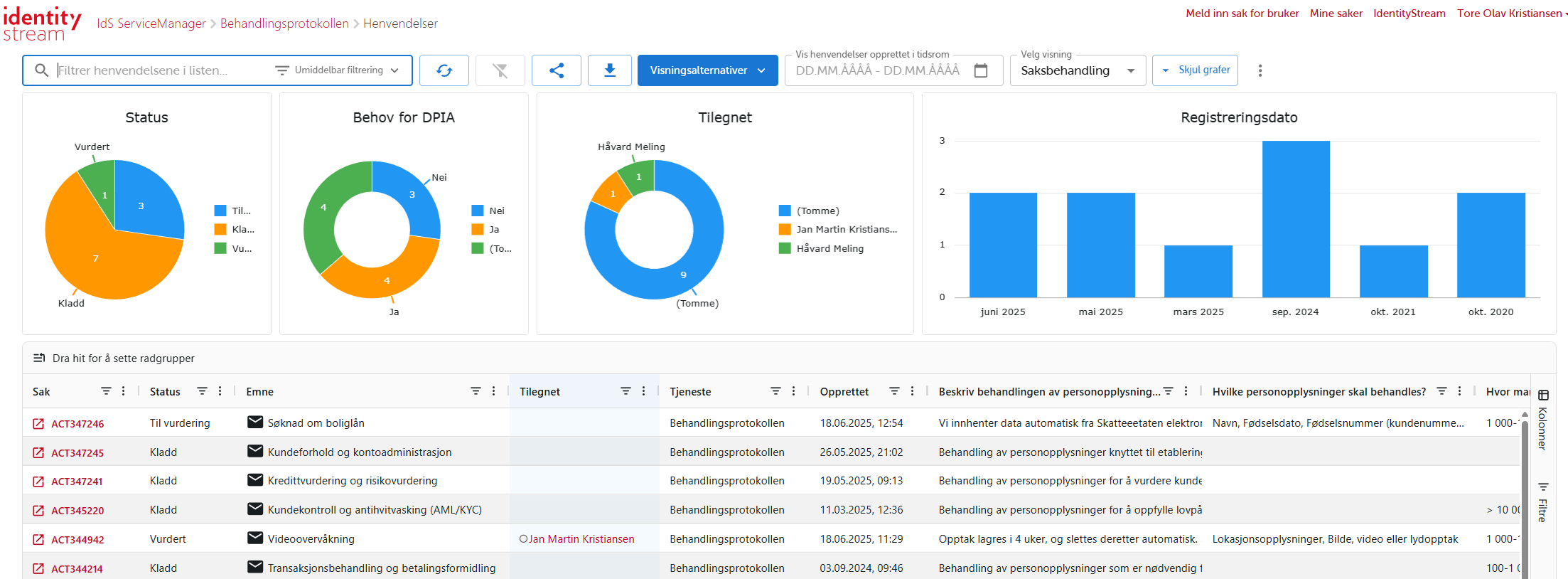
Task: Click the filter icon in Status column
Action: 202,391
